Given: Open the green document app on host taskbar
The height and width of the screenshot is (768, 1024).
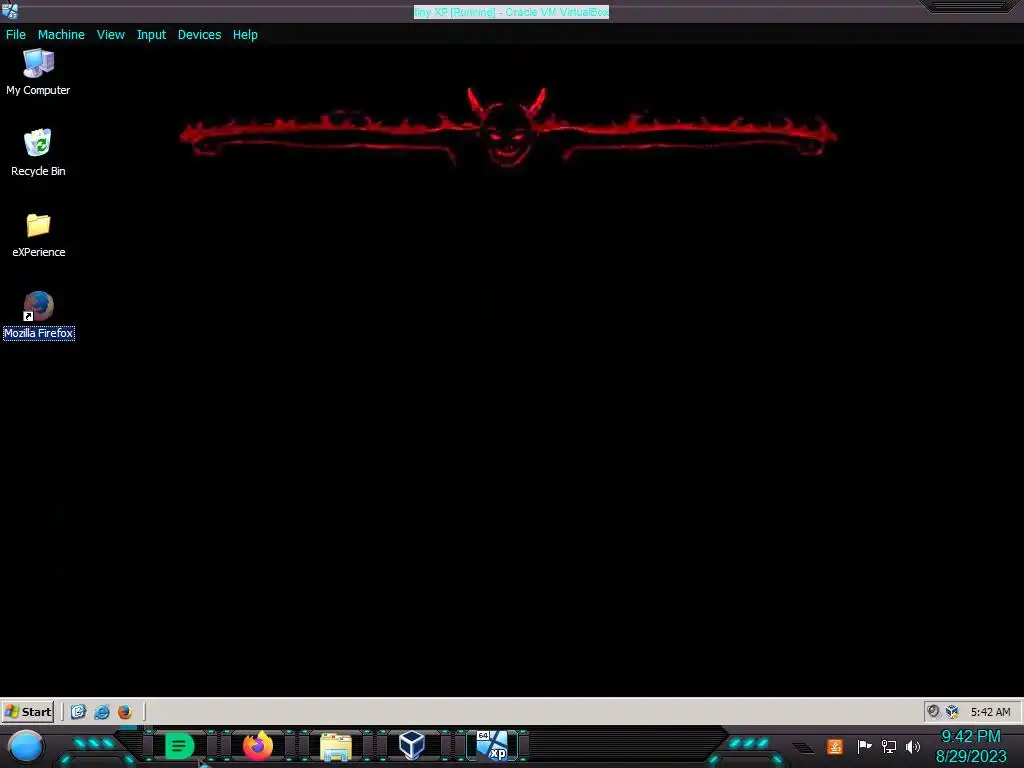Looking at the screenshot, I should click(179, 746).
